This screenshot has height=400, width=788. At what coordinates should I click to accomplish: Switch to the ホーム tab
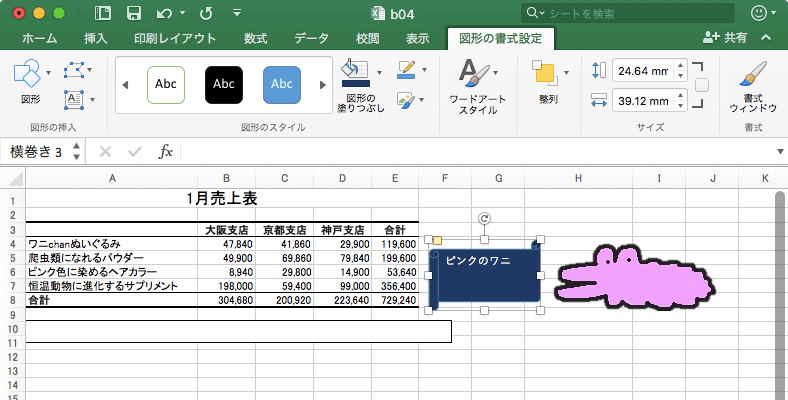tap(40, 38)
